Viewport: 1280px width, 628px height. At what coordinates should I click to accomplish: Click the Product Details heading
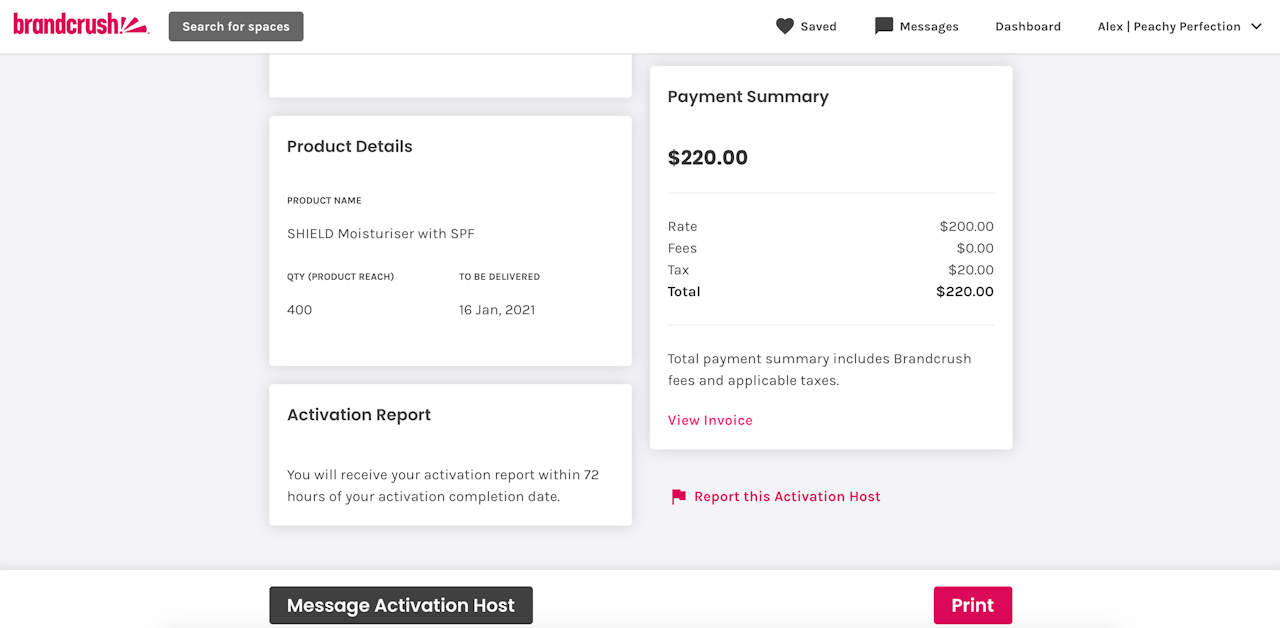pos(349,146)
